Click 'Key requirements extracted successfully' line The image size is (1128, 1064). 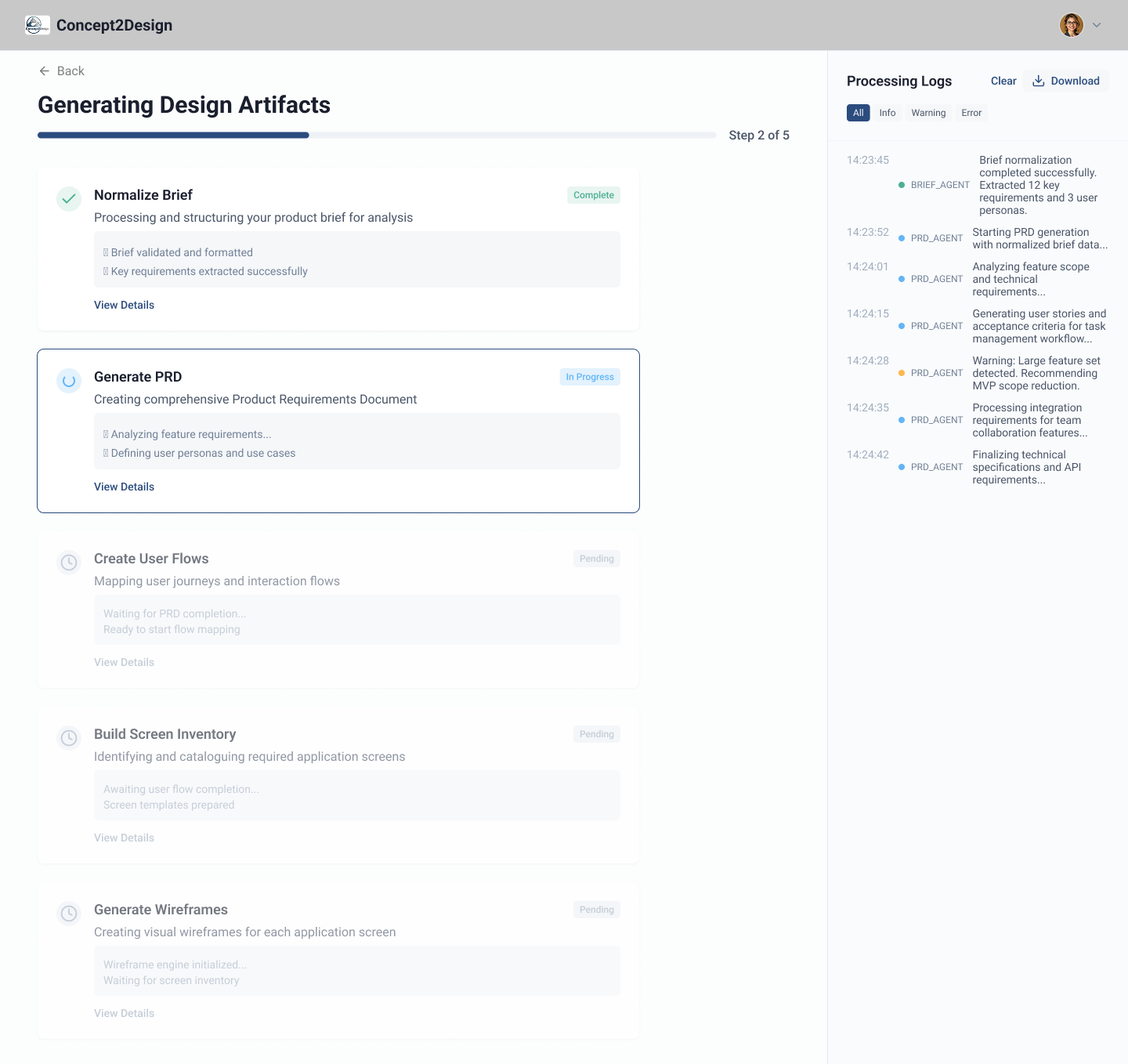pyautogui.click(x=205, y=271)
